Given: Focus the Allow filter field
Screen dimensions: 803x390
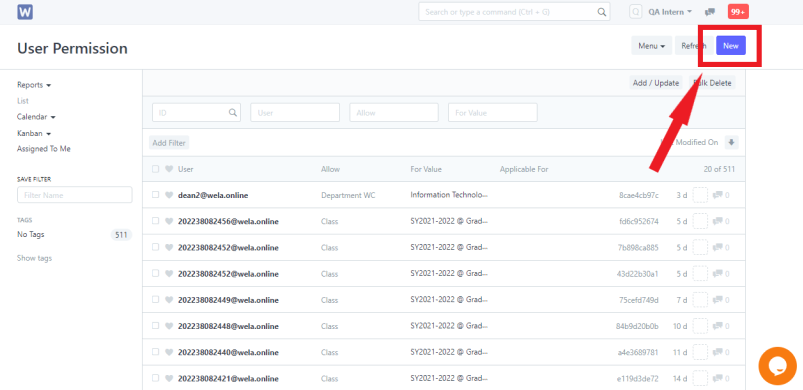Looking at the screenshot, I should [394, 113].
